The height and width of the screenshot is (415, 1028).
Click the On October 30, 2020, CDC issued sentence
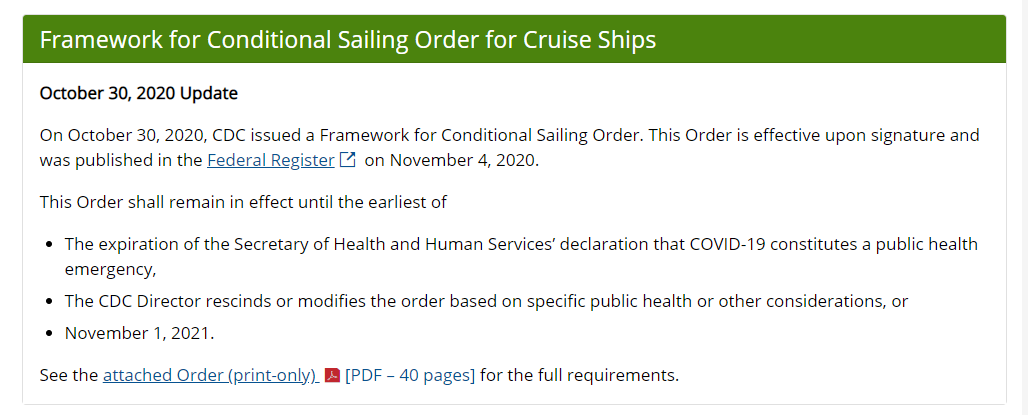509,148
